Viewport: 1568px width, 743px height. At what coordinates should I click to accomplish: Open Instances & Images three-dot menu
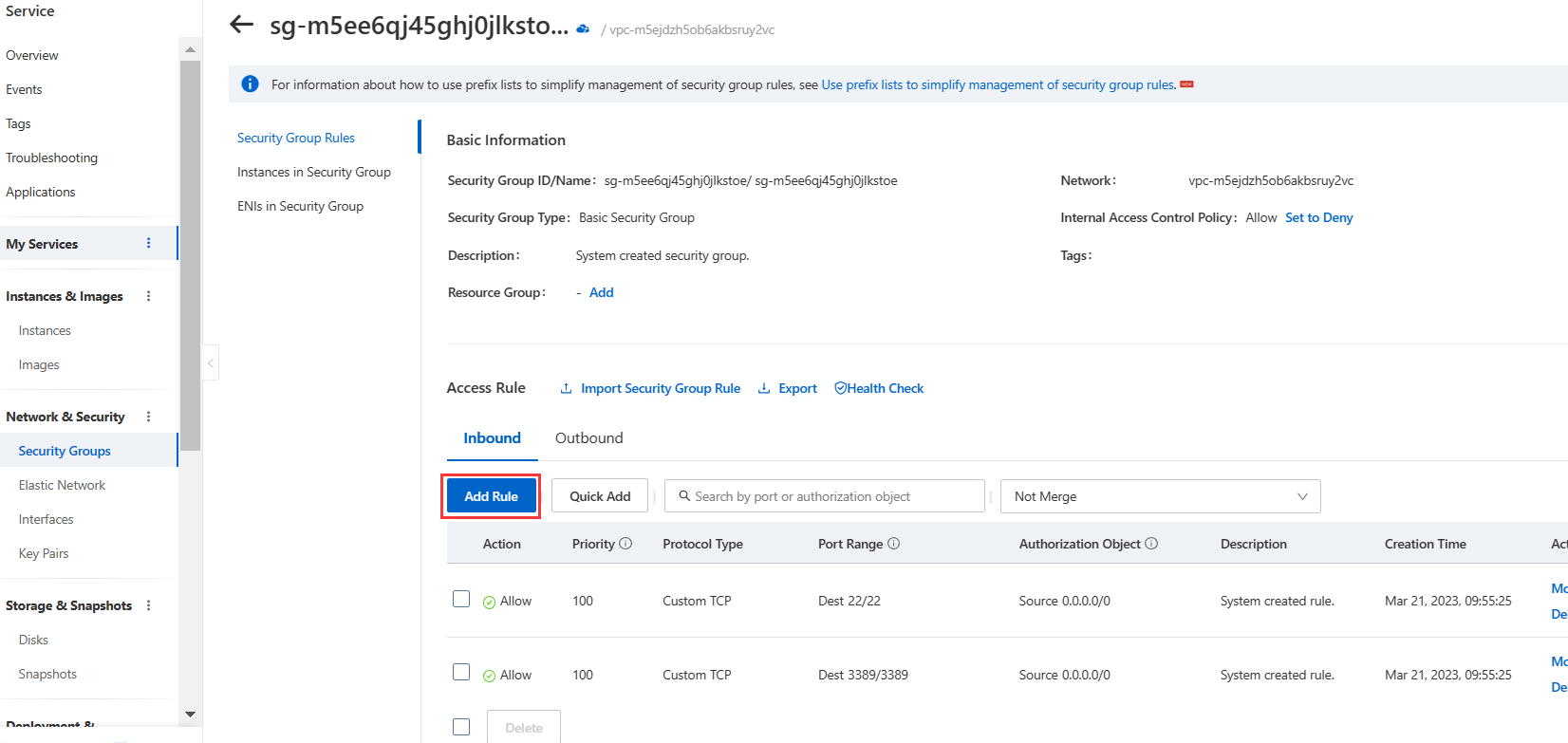(148, 296)
